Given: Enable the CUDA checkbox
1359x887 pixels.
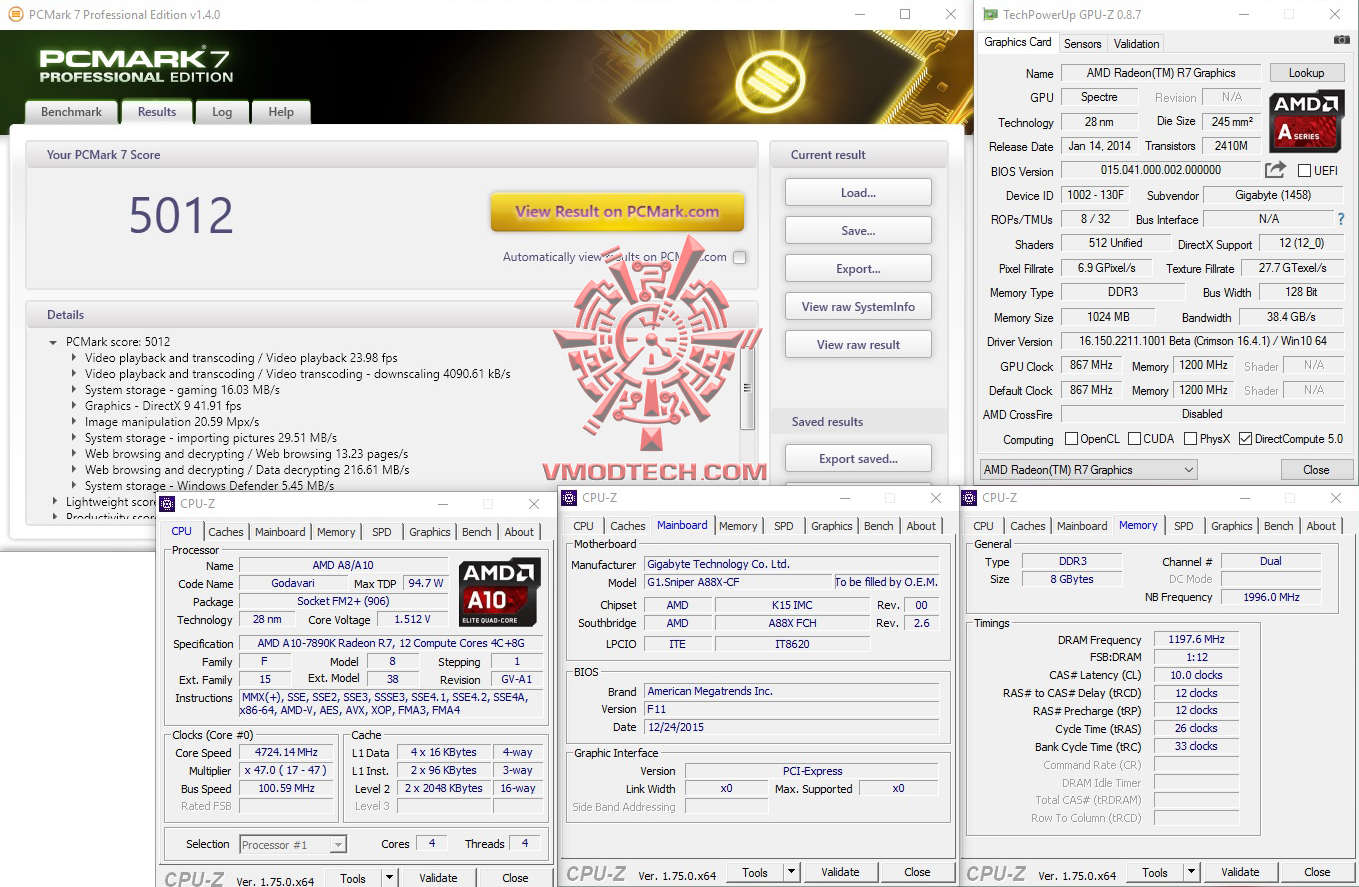Looking at the screenshot, I should point(1135,439).
